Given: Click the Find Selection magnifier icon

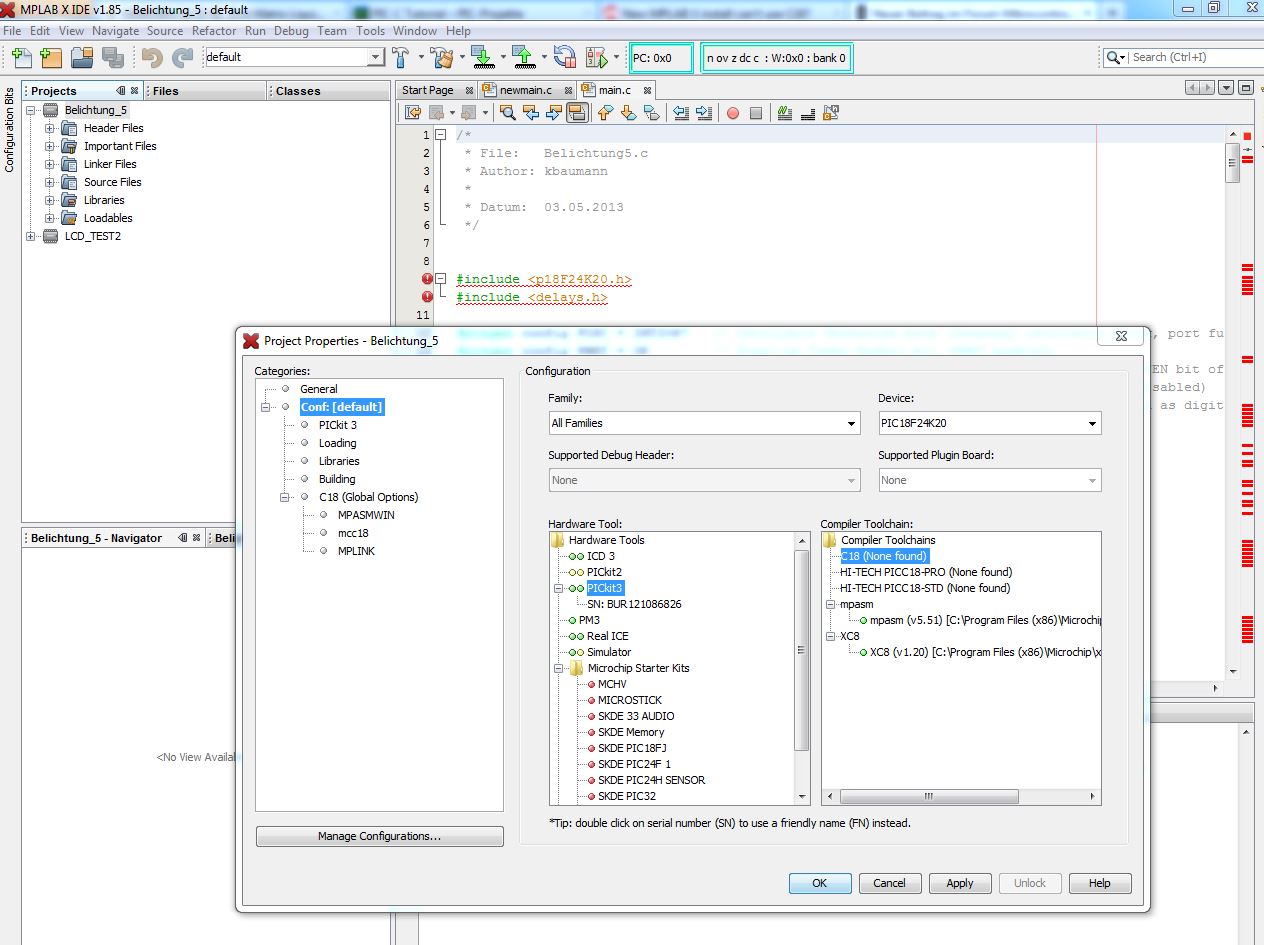Looking at the screenshot, I should 507,113.
